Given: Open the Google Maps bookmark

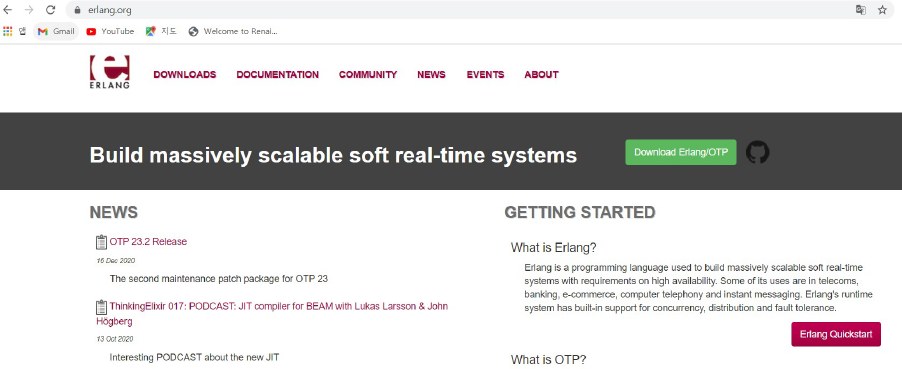Looking at the screenshot, I should pos(162,31).
